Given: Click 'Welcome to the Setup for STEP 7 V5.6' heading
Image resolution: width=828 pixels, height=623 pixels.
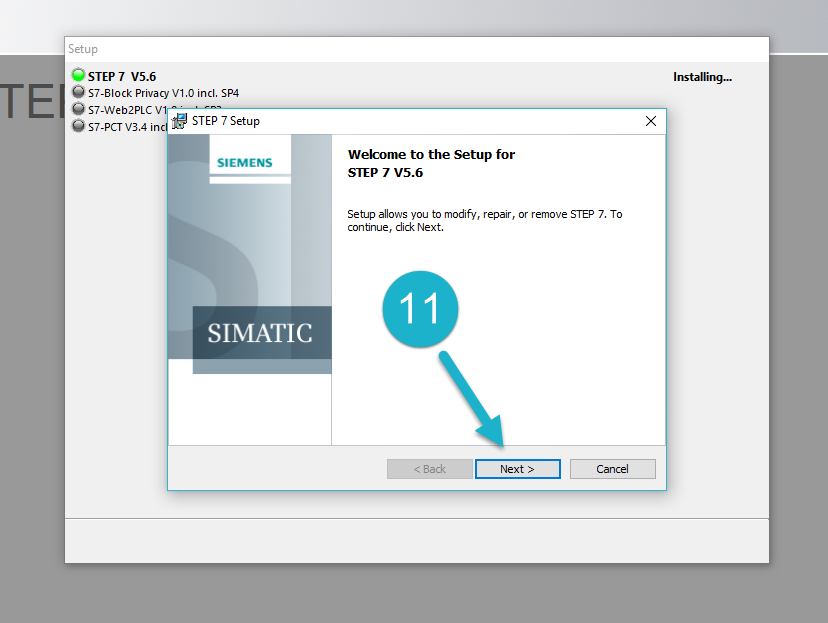Looking at the screenshot, I should [x=431, y=163].
